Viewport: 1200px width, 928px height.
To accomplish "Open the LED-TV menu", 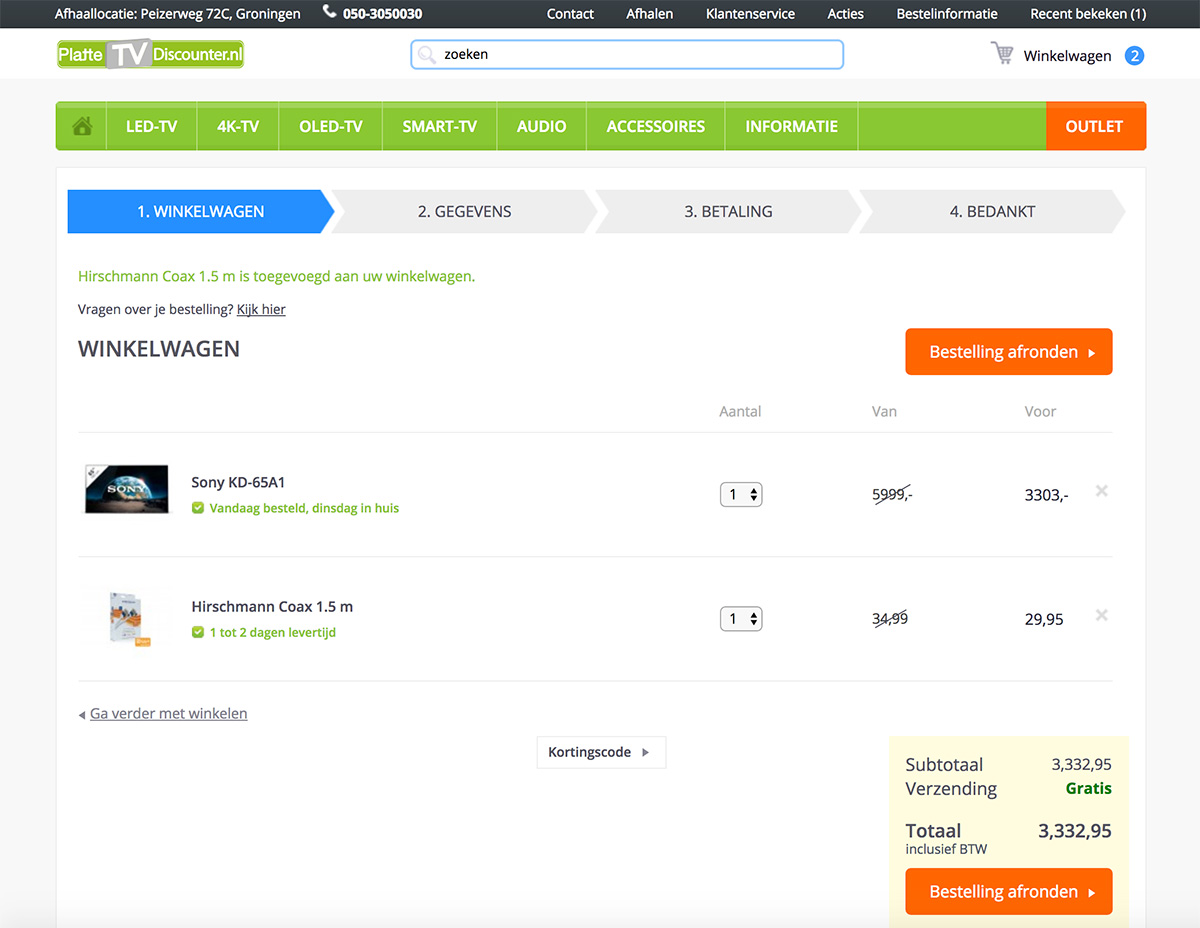I will tap(152, 126).
